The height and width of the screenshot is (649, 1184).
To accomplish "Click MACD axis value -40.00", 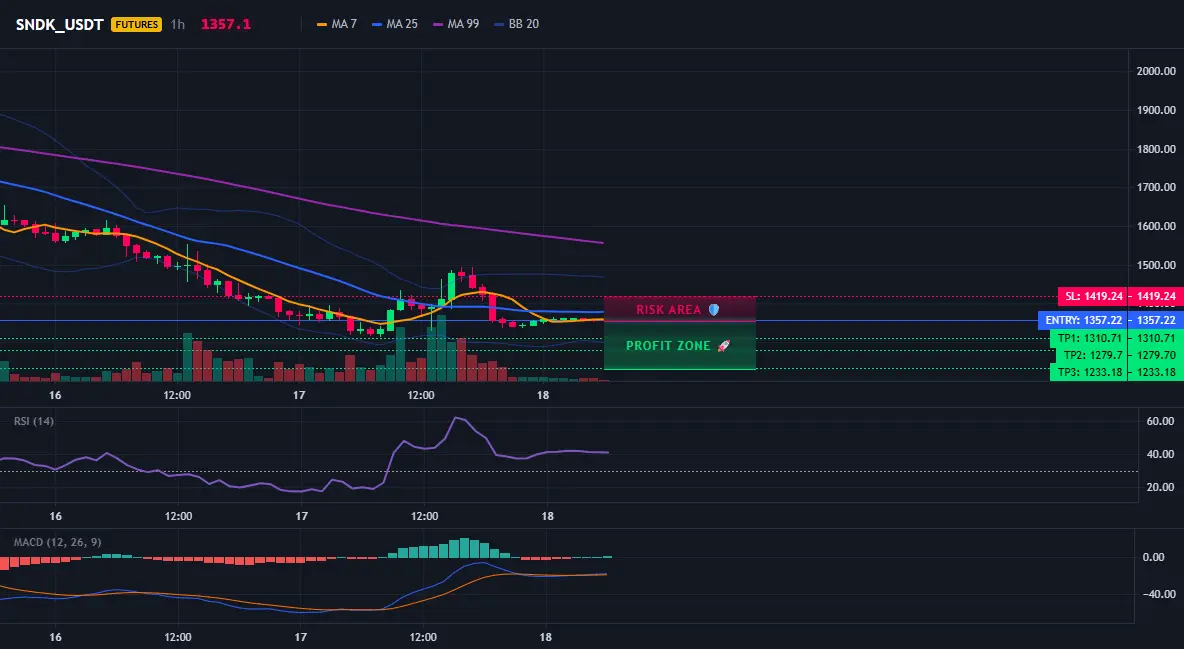I will coord(1158,594).
